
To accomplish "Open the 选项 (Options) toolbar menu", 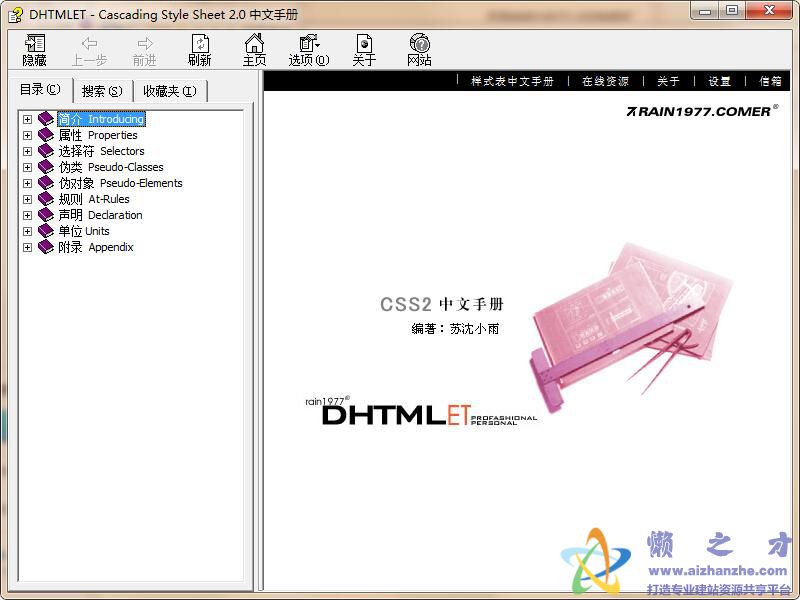I will click(309, 50).
